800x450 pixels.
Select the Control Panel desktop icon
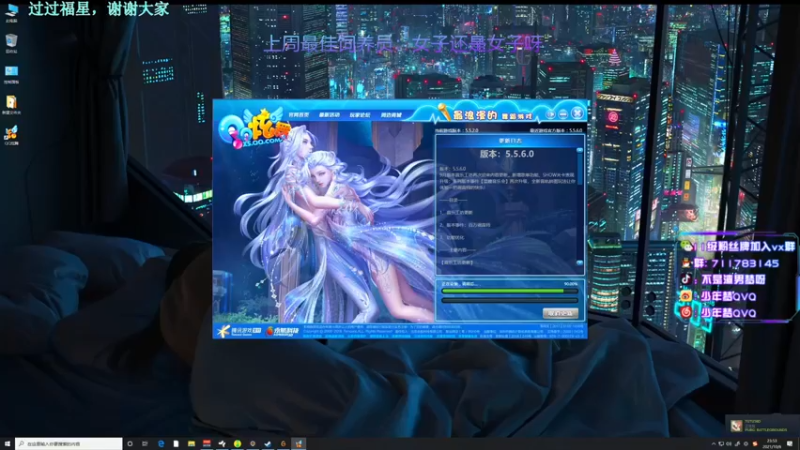click(11, 73)
